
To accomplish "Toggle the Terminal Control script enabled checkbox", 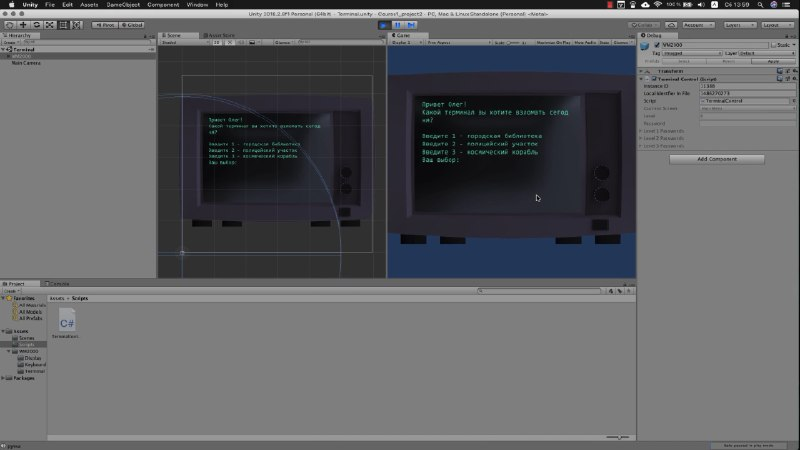I will coord(654,79).
